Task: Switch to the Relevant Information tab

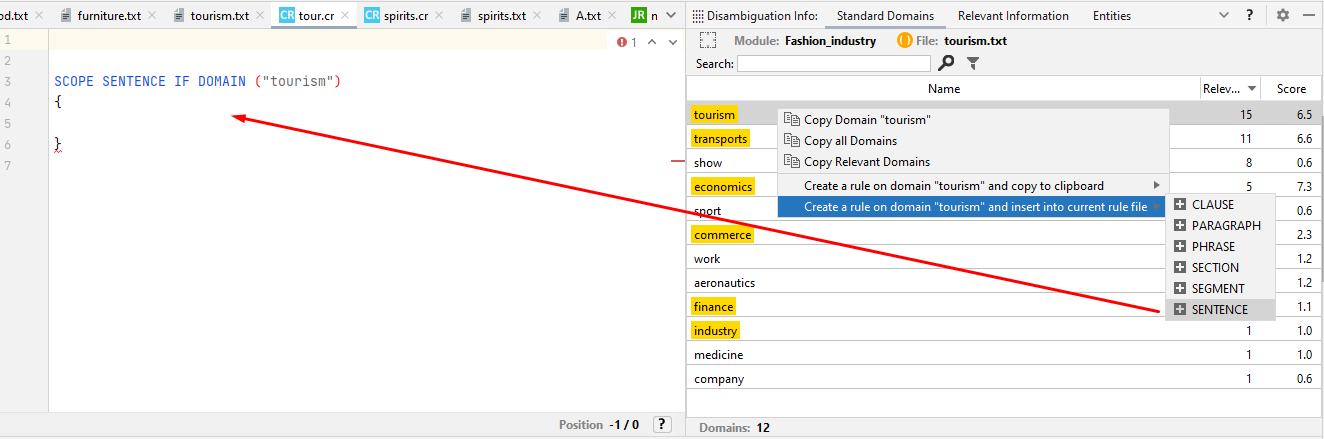Action: click(1013, 16)
